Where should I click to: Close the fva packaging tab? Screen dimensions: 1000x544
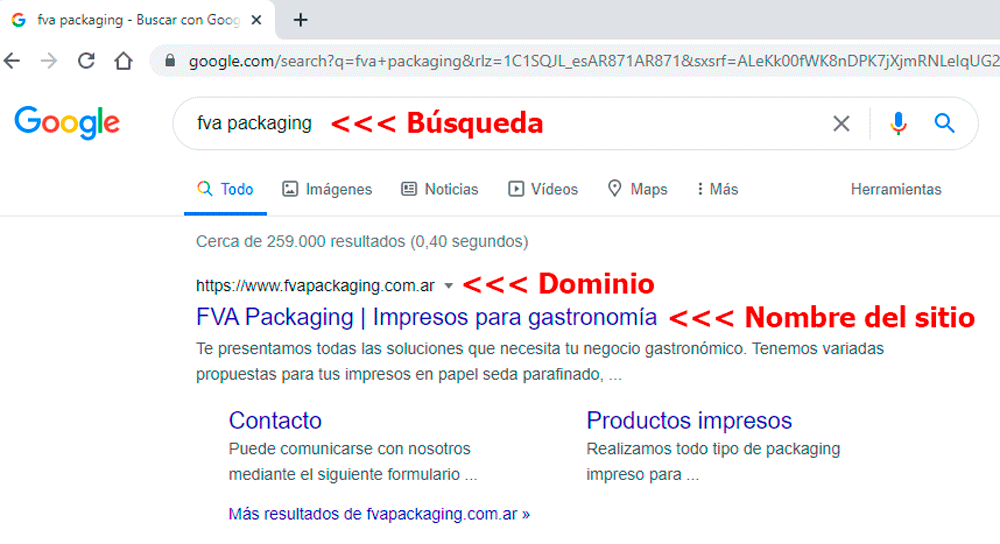[x=256, y=20]
